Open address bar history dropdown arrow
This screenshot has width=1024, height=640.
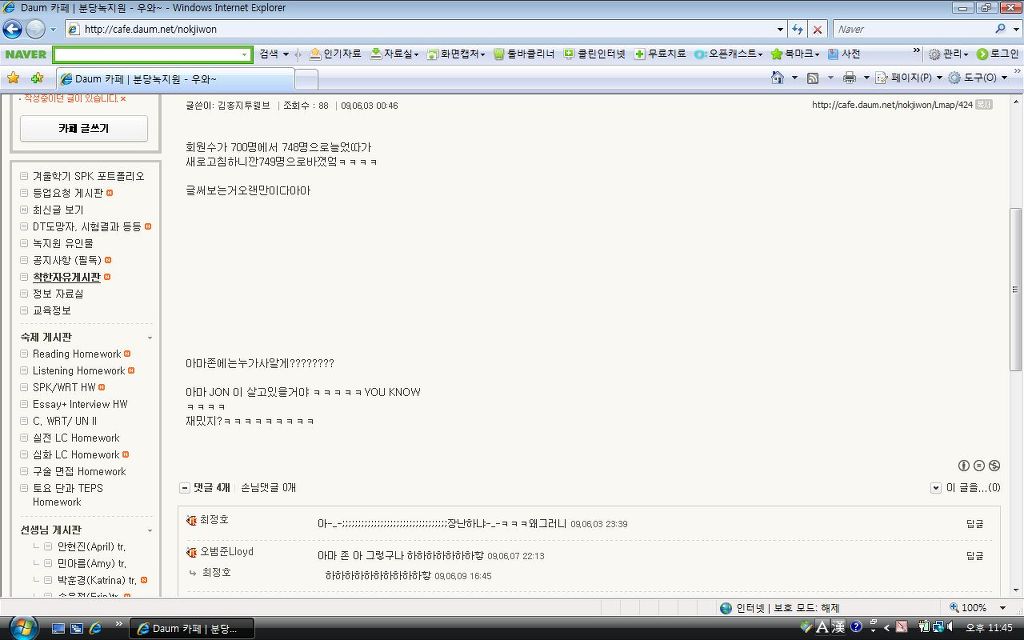pyautogui.click(x=780, y=29)
